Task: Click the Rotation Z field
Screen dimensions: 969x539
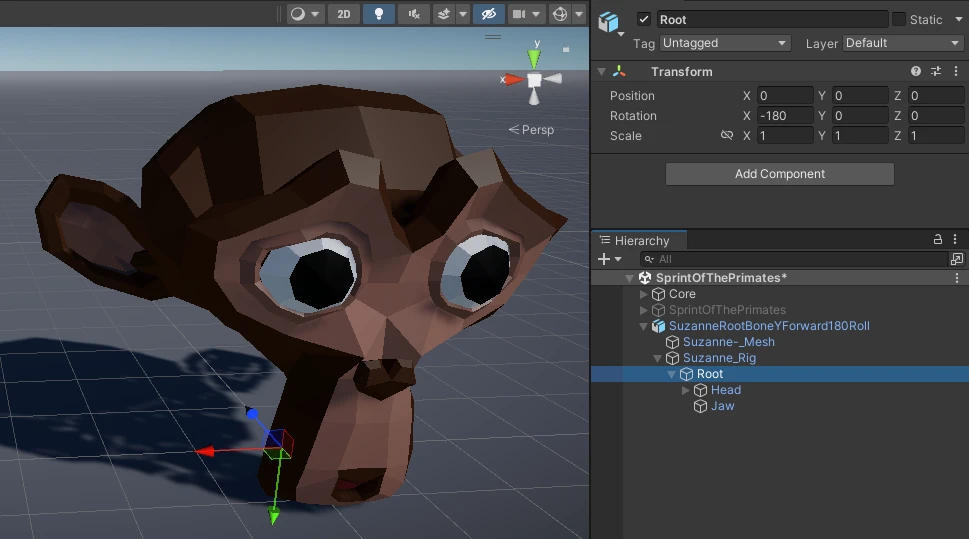Action: click(936, 116)
